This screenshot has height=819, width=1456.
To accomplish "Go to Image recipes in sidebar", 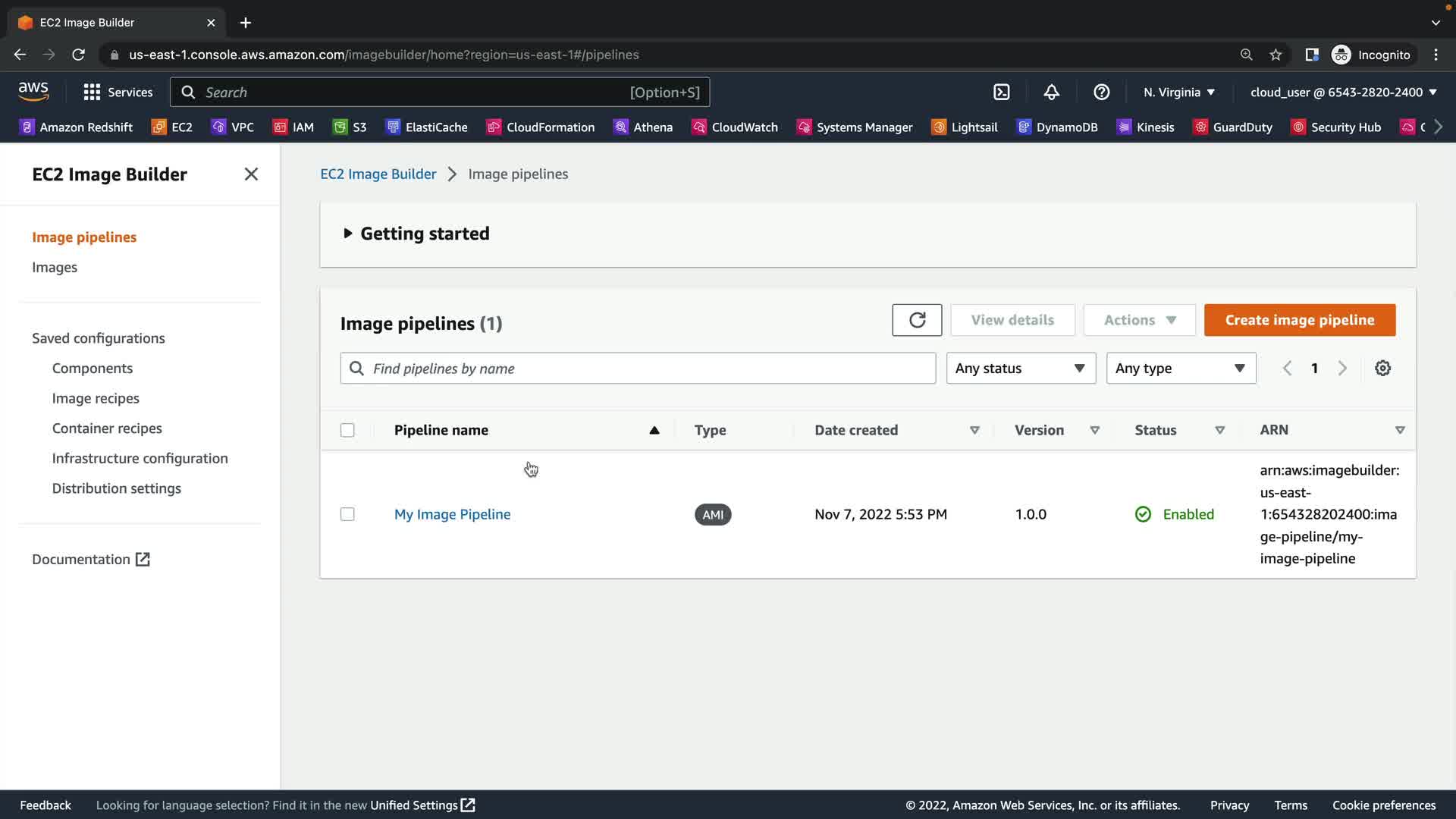I will coord(96,398).
